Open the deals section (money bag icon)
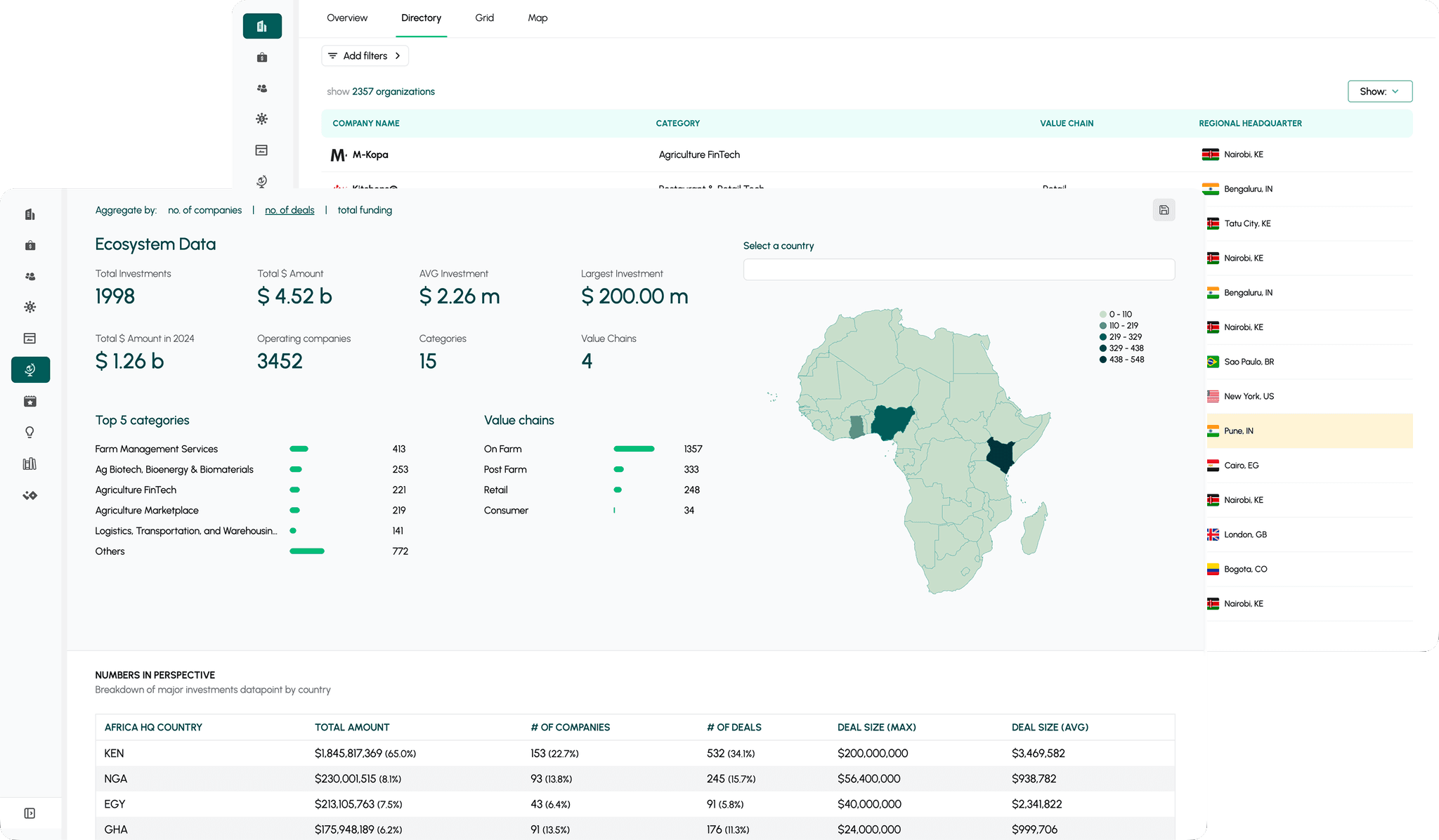 tap(30, 245)
